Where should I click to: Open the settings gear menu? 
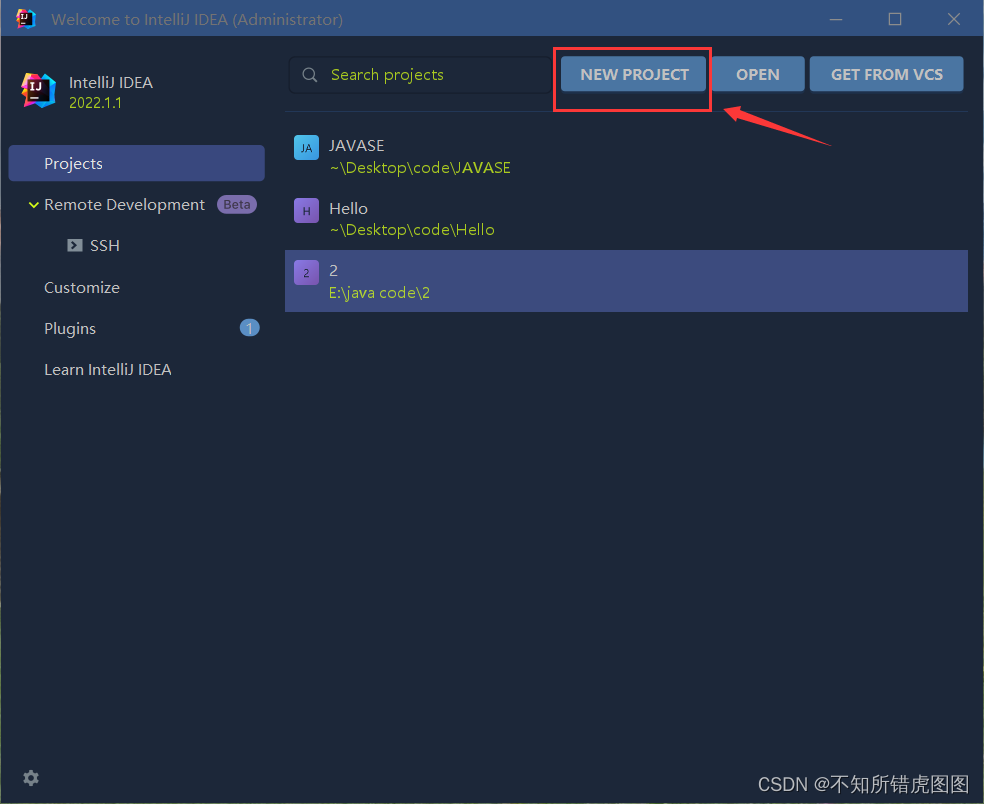coord(31,778)
